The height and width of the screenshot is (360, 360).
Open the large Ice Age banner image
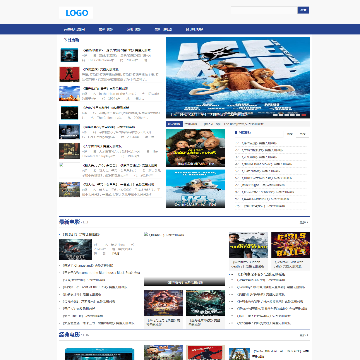click(238, 77)
